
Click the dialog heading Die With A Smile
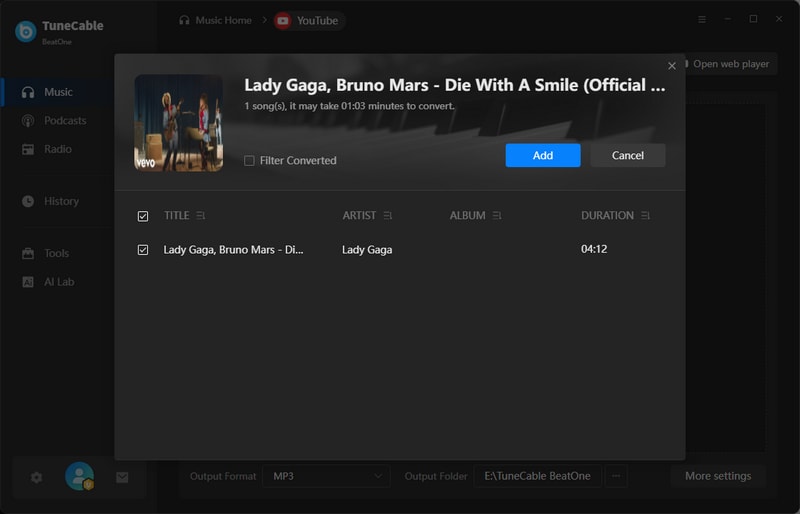click(x=455, y=85)
